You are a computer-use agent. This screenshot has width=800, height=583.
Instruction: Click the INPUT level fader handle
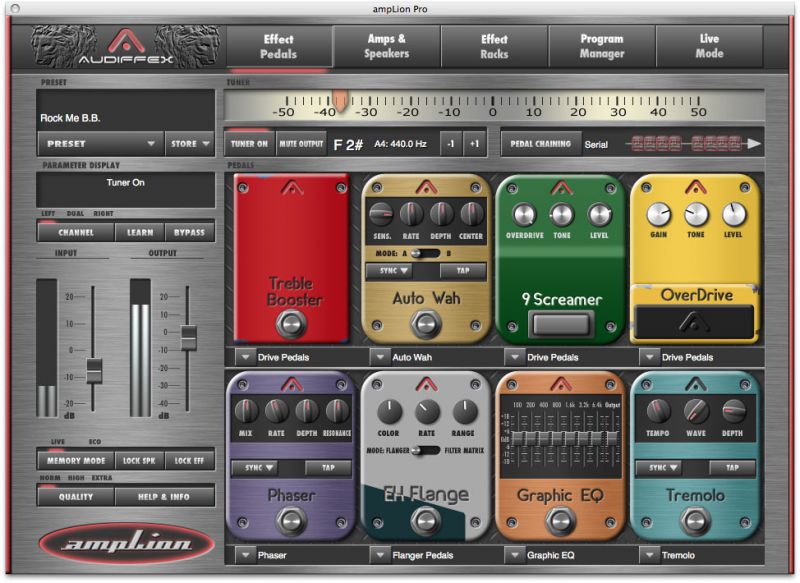click(x=94, y=371)
